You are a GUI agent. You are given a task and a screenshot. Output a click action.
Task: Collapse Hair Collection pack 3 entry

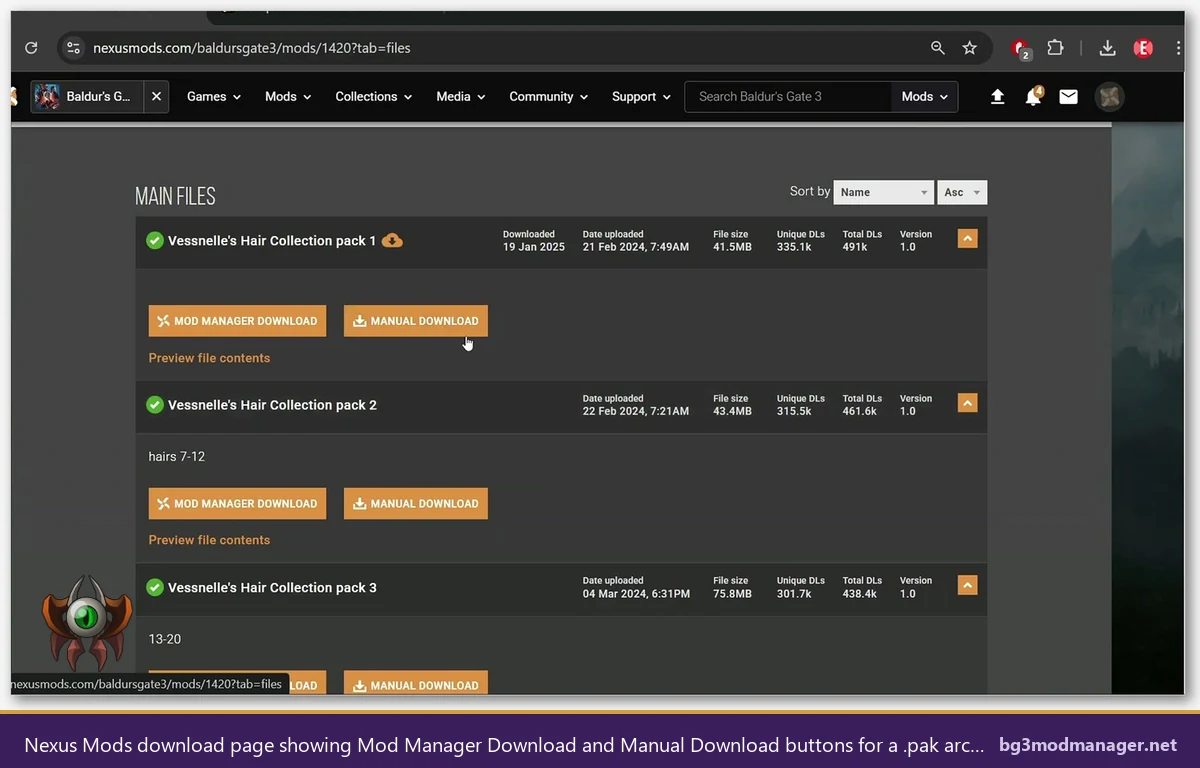coord(967,585)
